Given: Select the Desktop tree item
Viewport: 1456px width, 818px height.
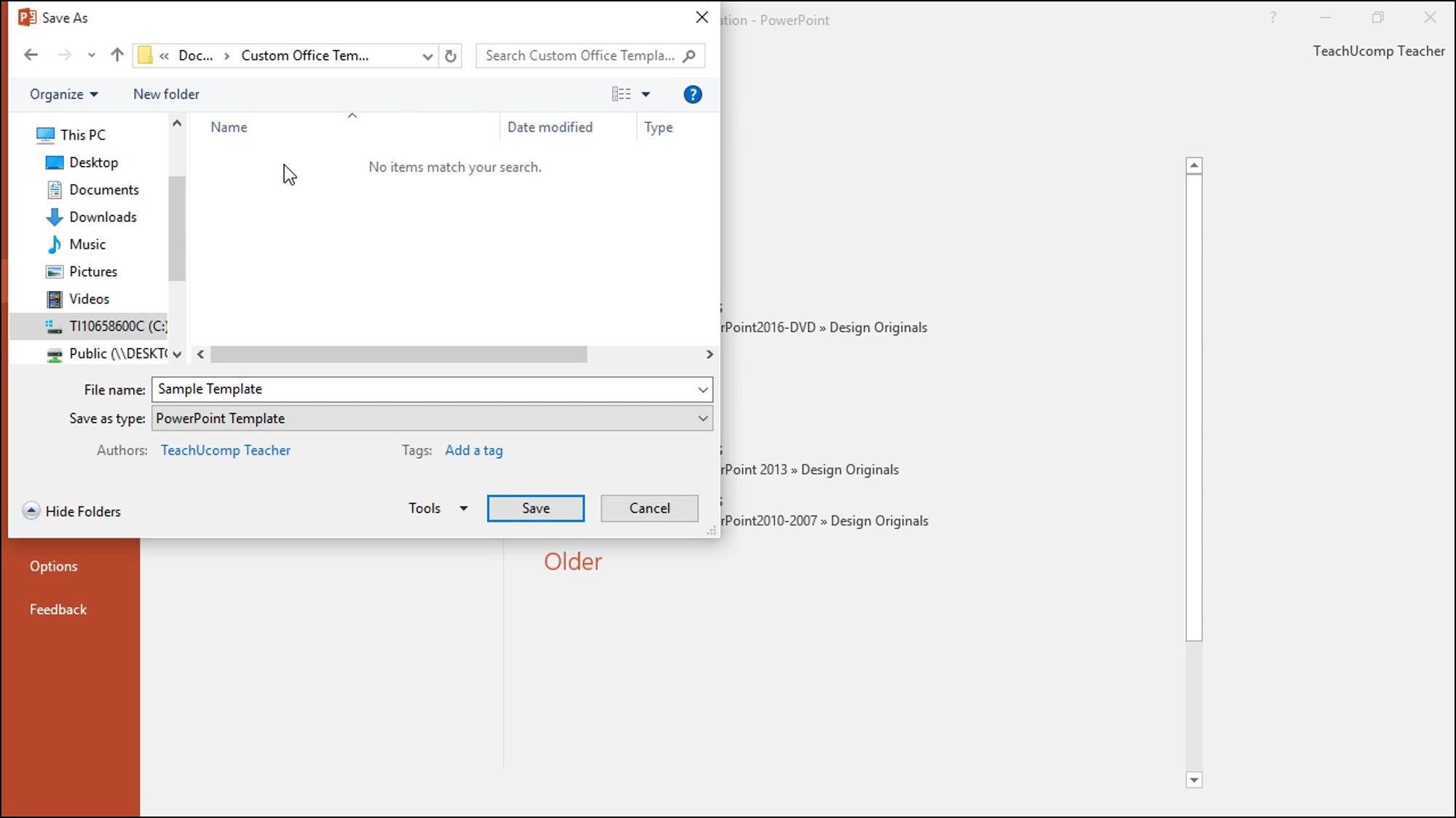Looking at the screenshot, I should tap(93, 162).
